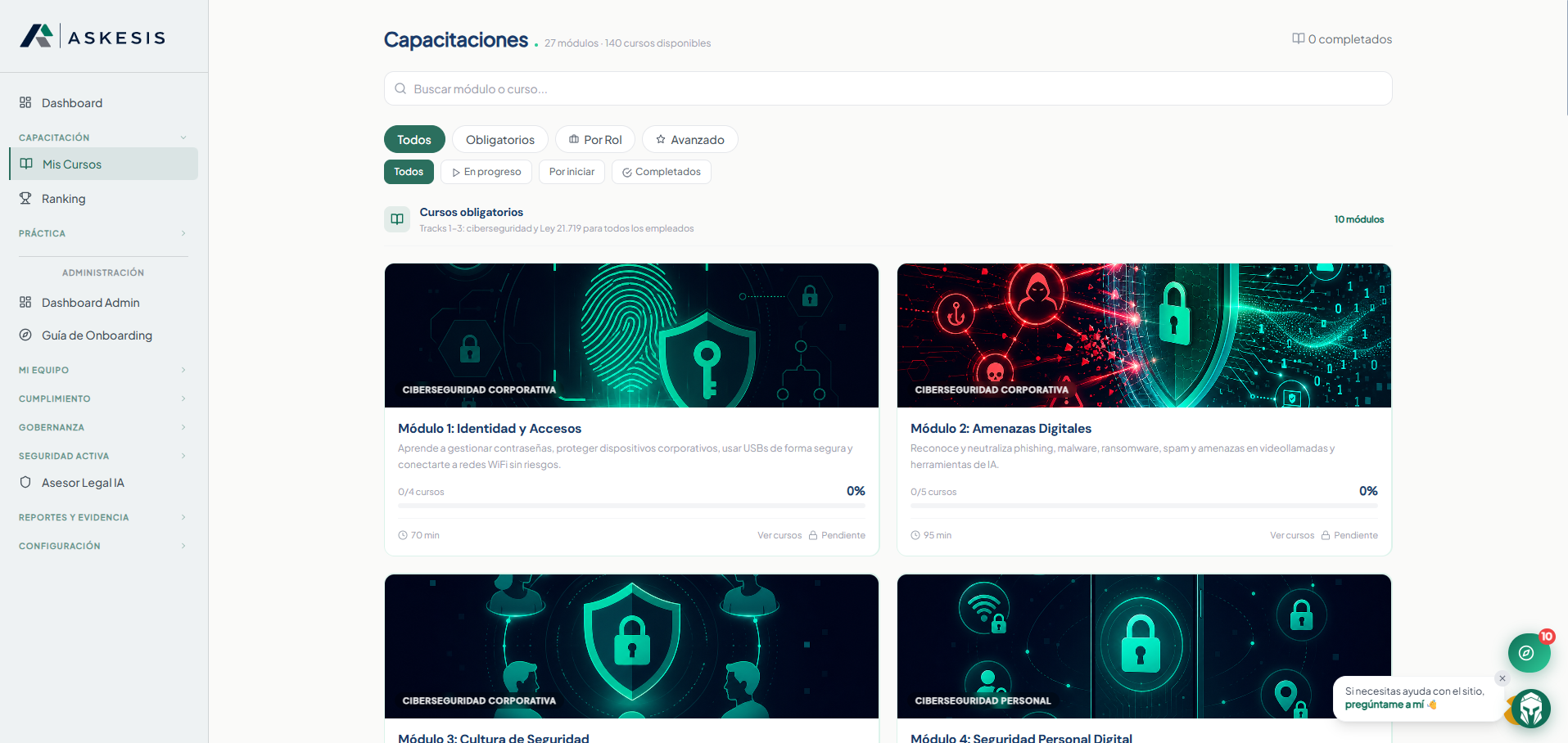Image resolution: width=1568 pixels, height=743 pixels.
Task: Click the 0/5 cursos label
Action: tap(933, 492)
